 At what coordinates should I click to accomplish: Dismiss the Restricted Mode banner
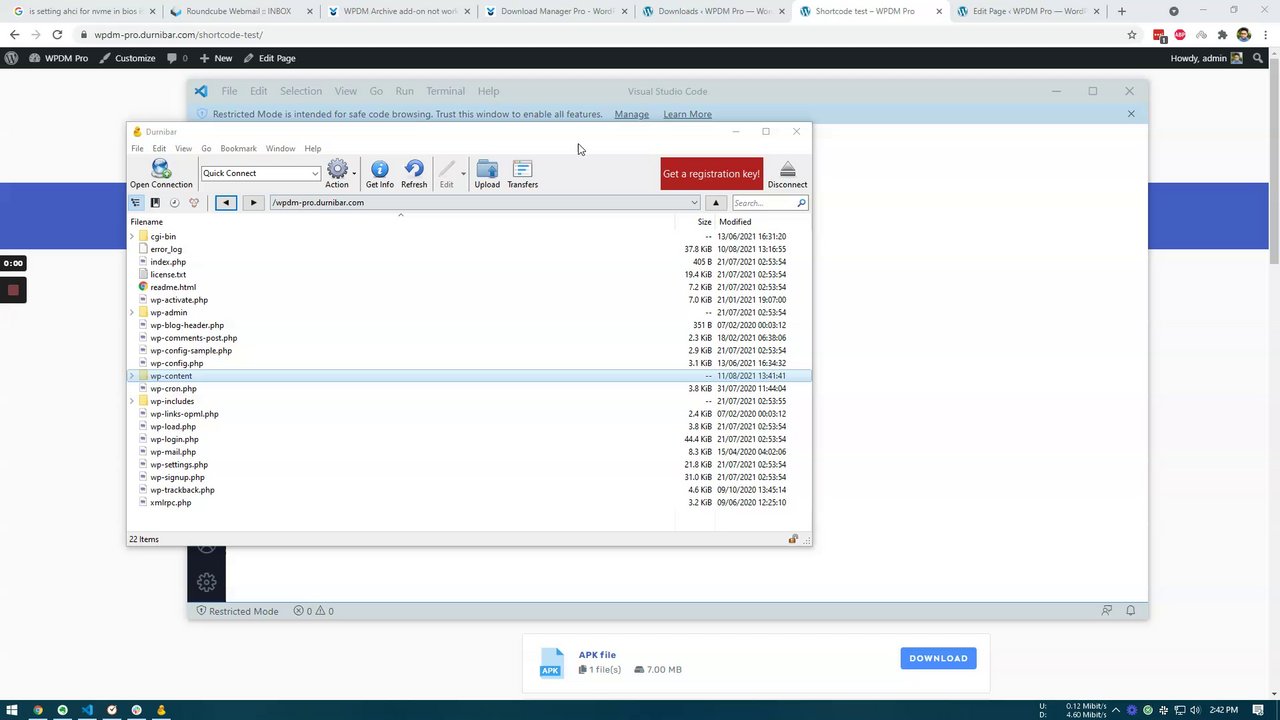pyautogui.click(x=1131, y=114)
